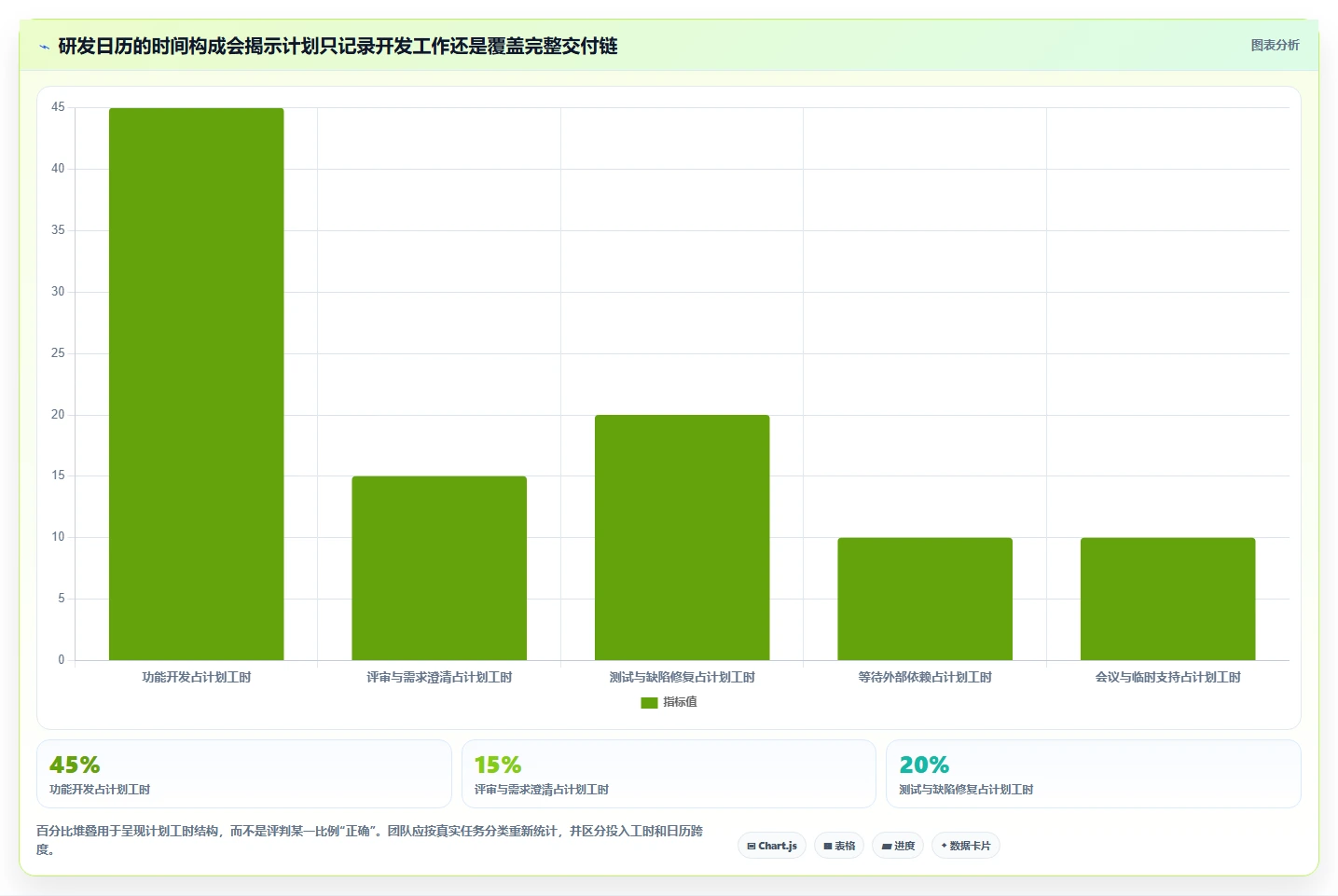Click the 评审与需求澄清占计划工时 bar
This screenshot has width=1338, height=896.
pyautogui.click(x=439, y=568)
